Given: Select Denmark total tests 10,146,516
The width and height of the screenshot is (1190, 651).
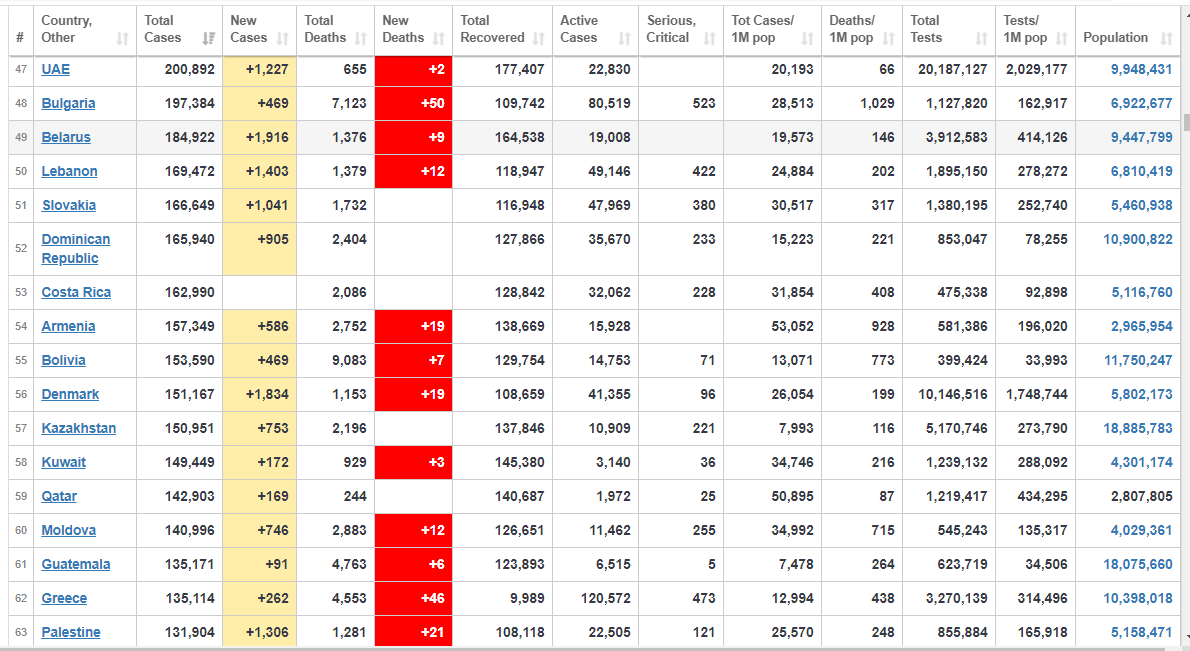Looking at the screenshot, I should [953, 395].
